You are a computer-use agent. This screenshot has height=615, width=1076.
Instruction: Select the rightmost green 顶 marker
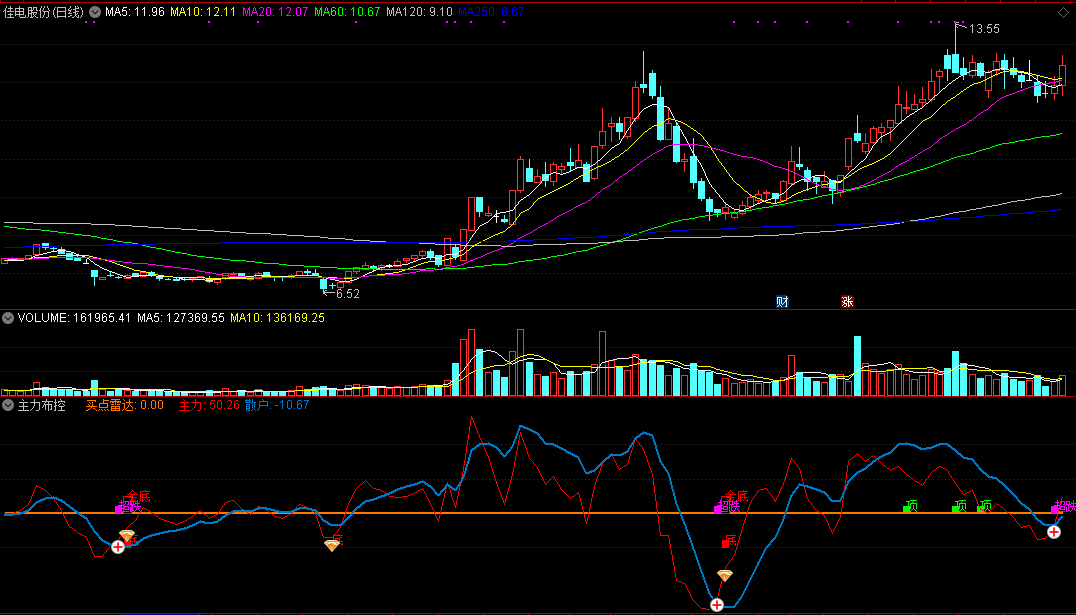(985, 507)
